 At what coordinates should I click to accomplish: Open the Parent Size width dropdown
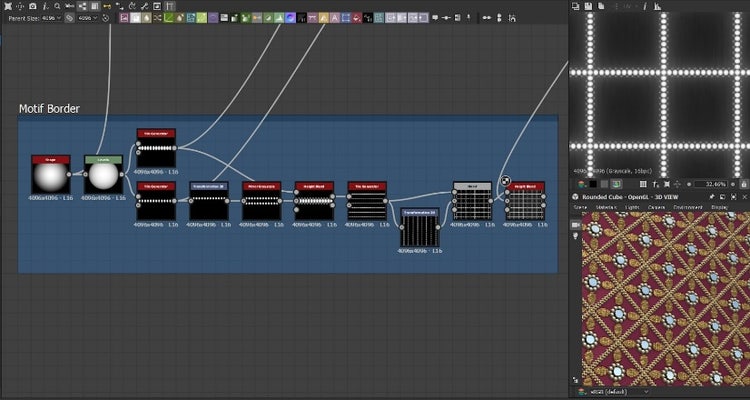[x=52, y=18]
